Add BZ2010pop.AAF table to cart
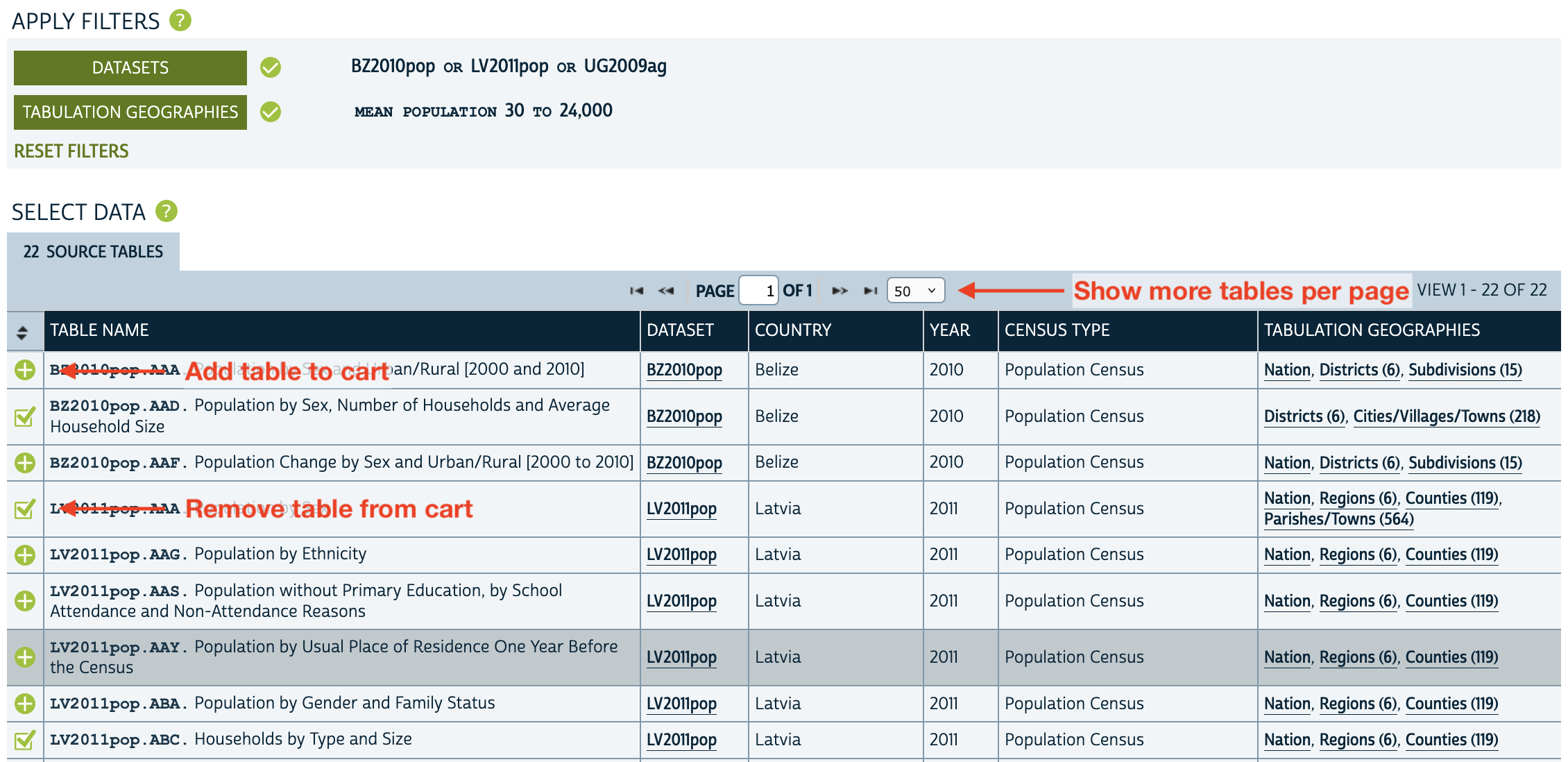 click(25, 463)
